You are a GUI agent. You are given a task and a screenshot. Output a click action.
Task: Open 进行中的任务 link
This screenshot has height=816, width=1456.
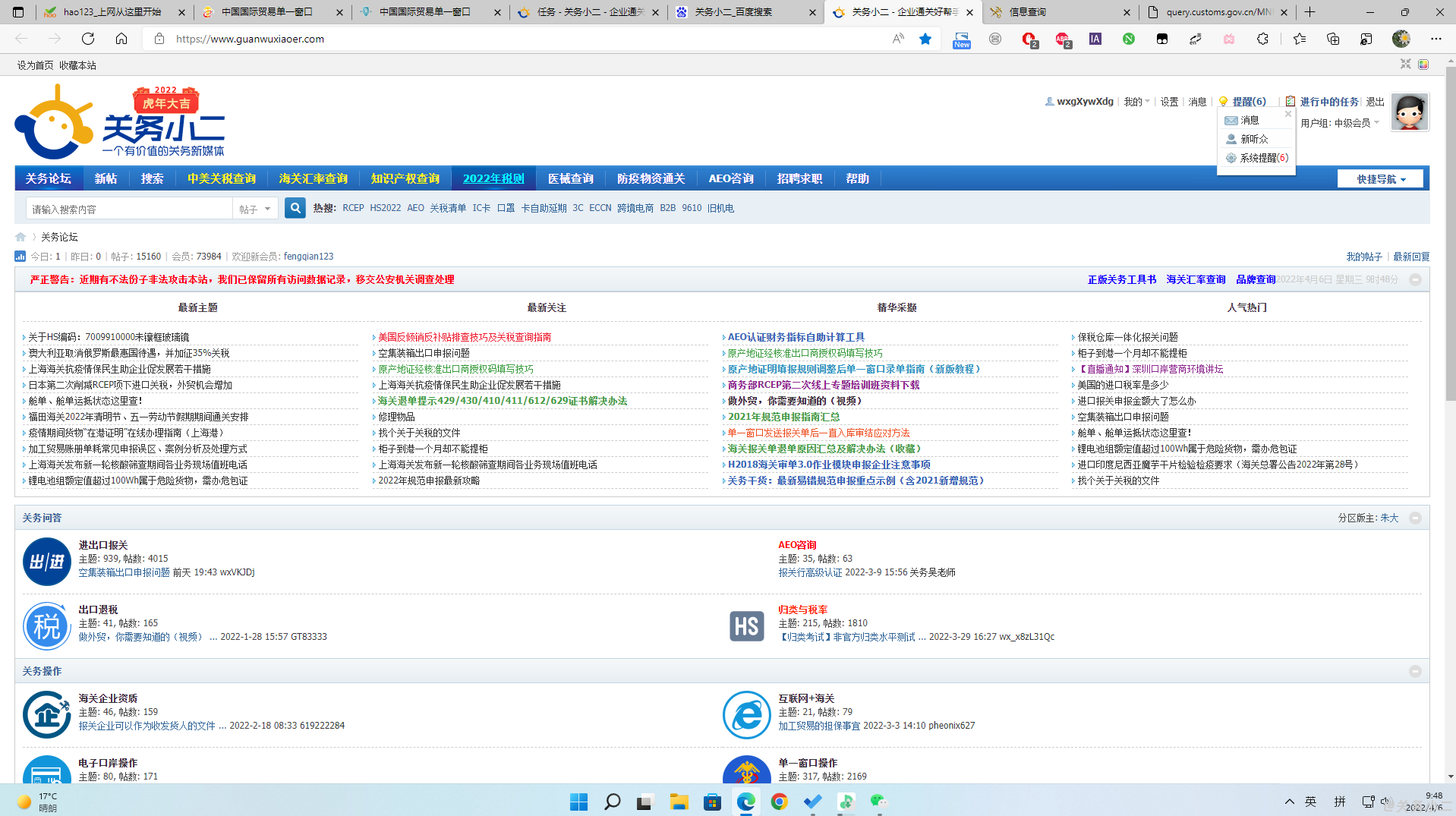[x=1328, y=102]
